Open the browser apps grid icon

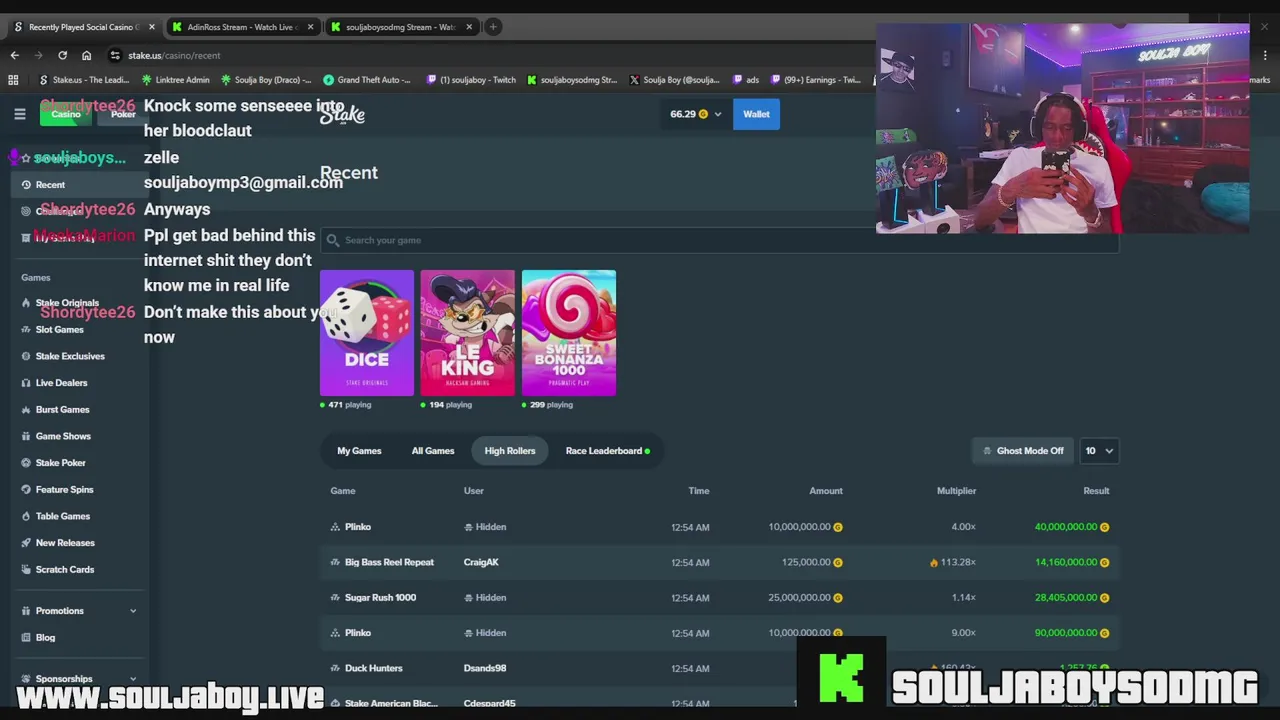click(x=13, y=80)
